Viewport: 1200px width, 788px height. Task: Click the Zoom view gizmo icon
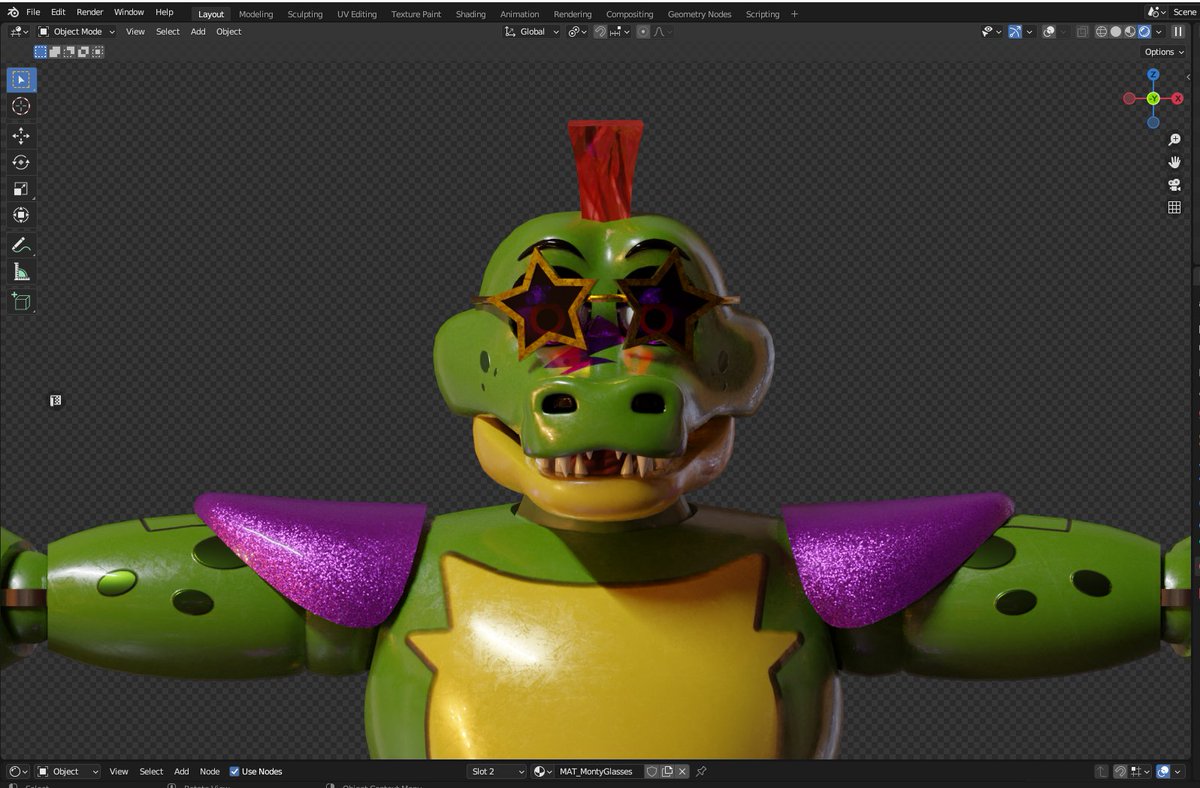click(1174, 140)
